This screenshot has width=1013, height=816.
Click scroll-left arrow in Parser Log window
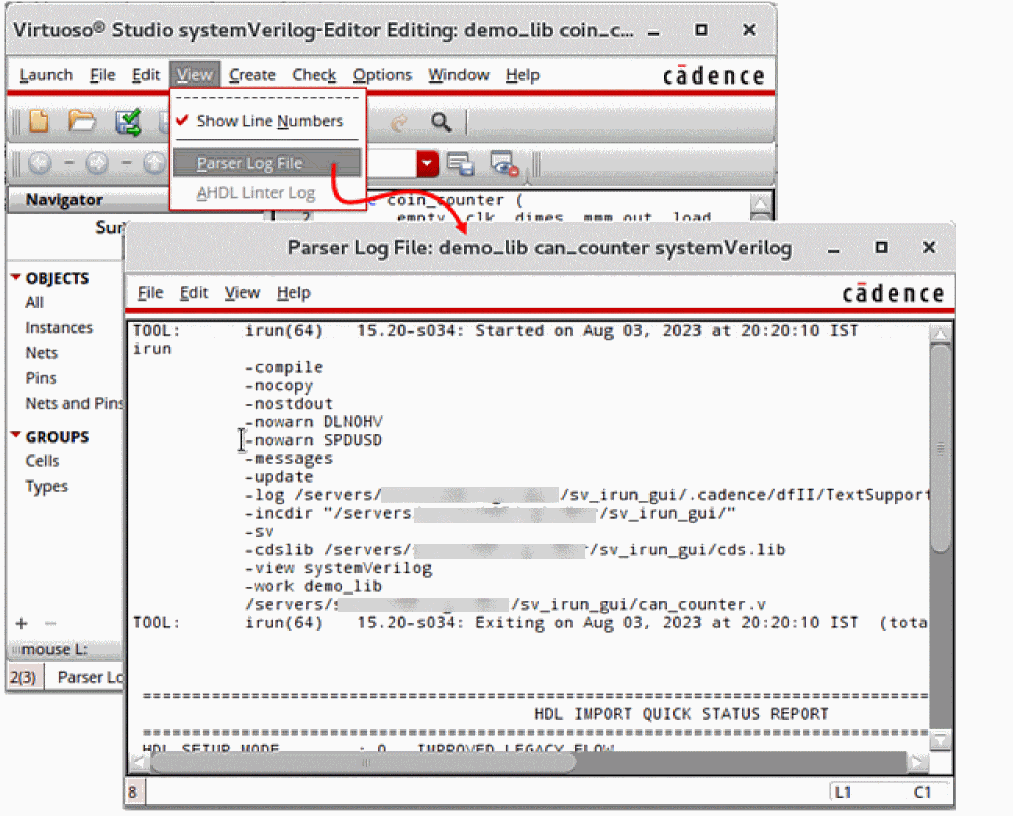[138, 762]
